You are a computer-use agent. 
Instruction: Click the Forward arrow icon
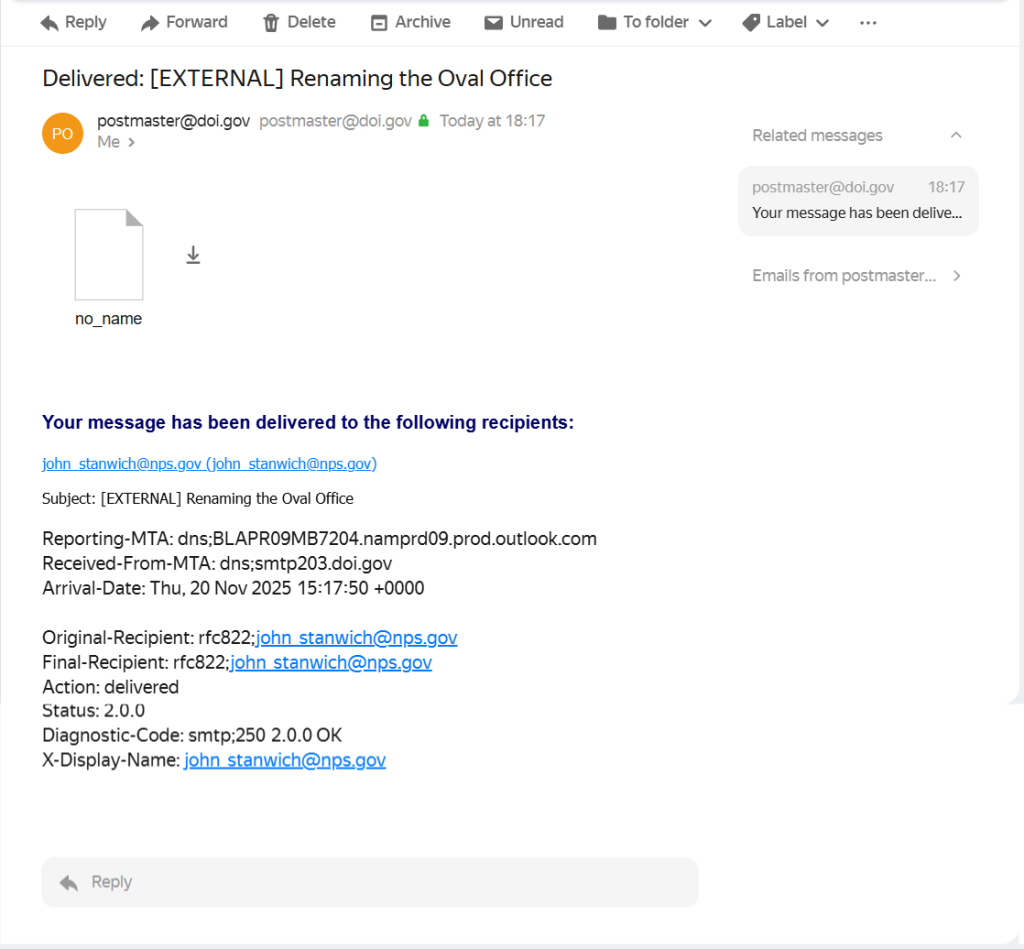pyautogui.click(x=150, y=23)
